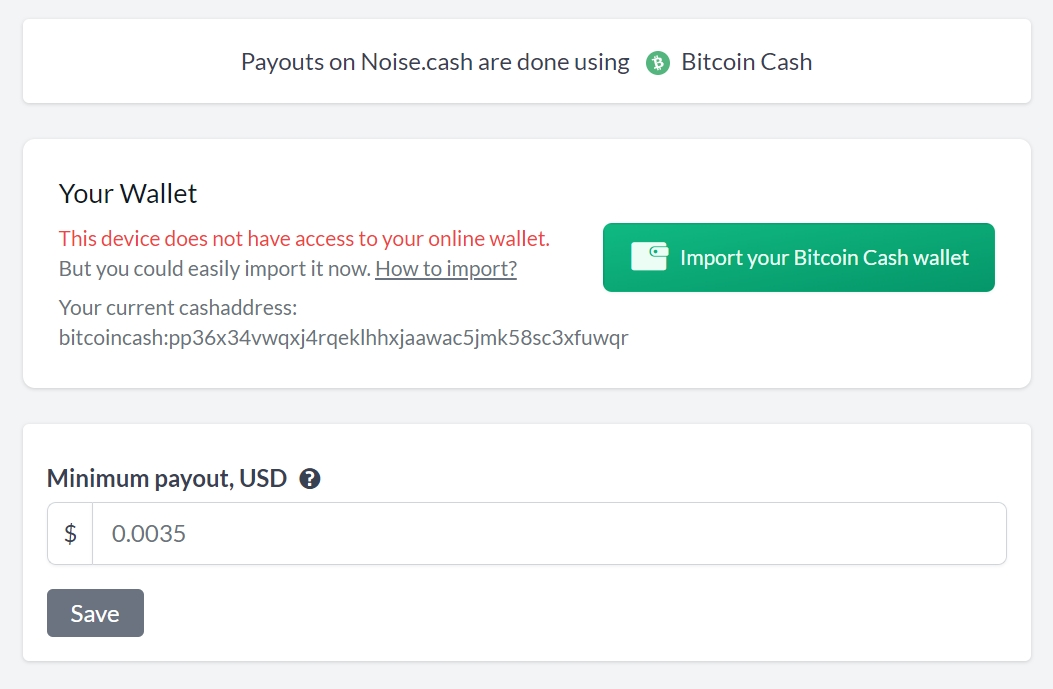This screenshot has width=1053, height=689.
Task: Click the Bitcoin Cash name text
Action: (747, 62)
